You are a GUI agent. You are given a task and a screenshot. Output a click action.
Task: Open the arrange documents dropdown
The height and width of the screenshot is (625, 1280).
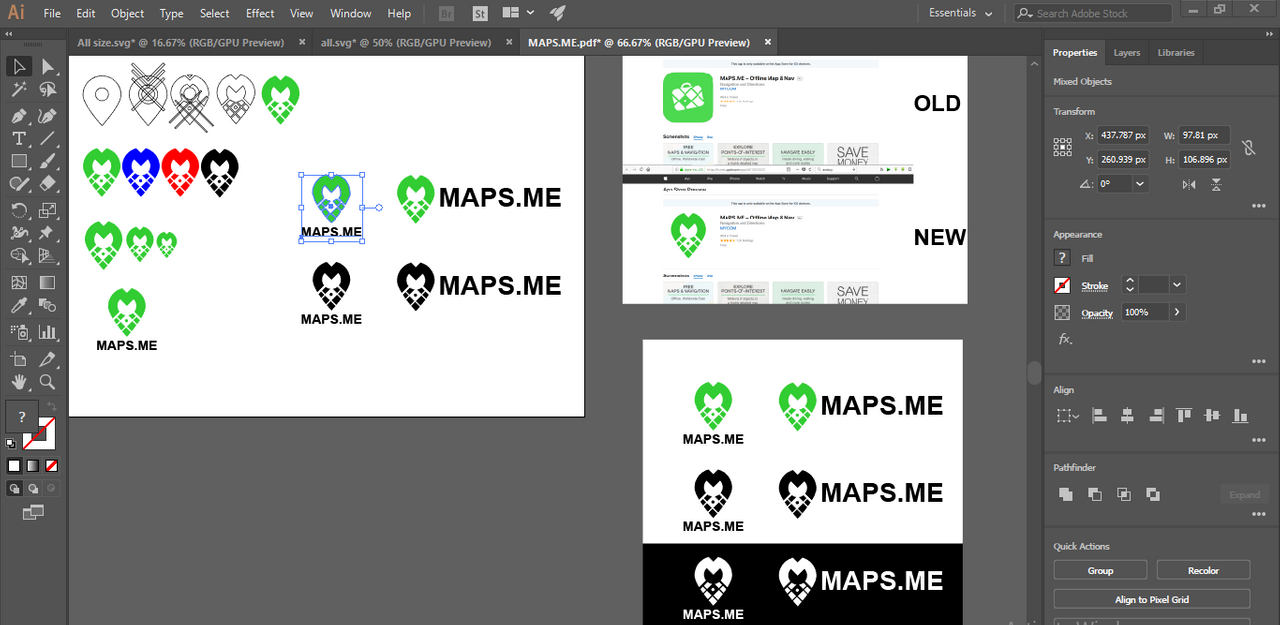click(518, 13)
